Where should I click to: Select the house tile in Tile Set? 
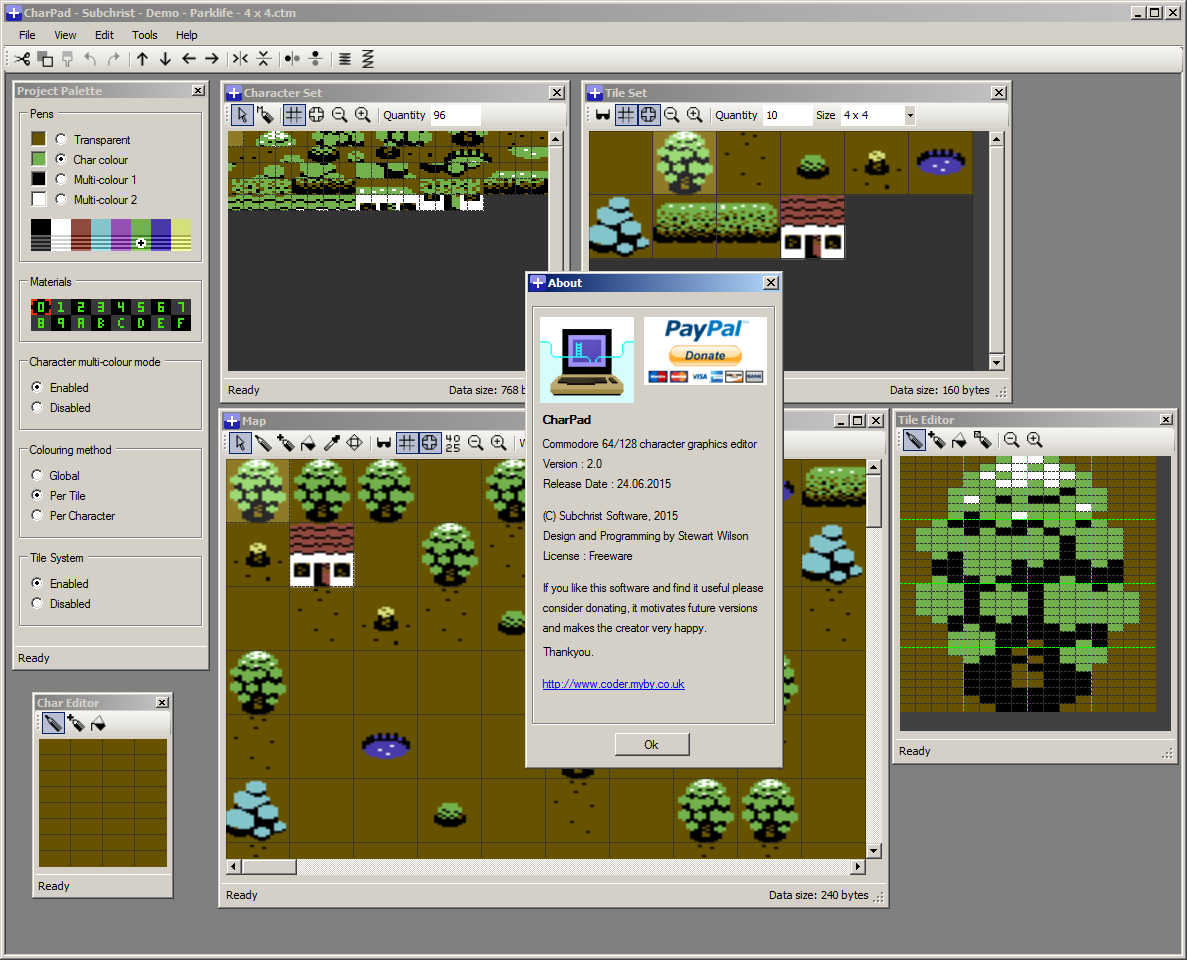(812, 227)
